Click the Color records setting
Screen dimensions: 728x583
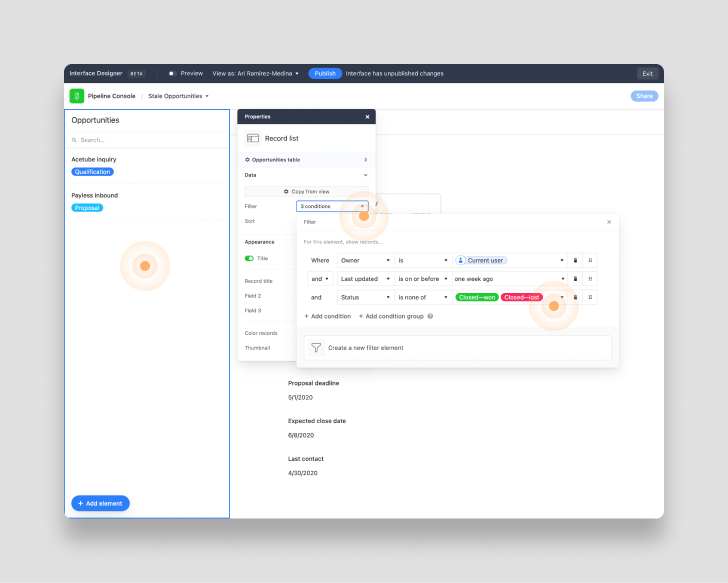point(261,333)
